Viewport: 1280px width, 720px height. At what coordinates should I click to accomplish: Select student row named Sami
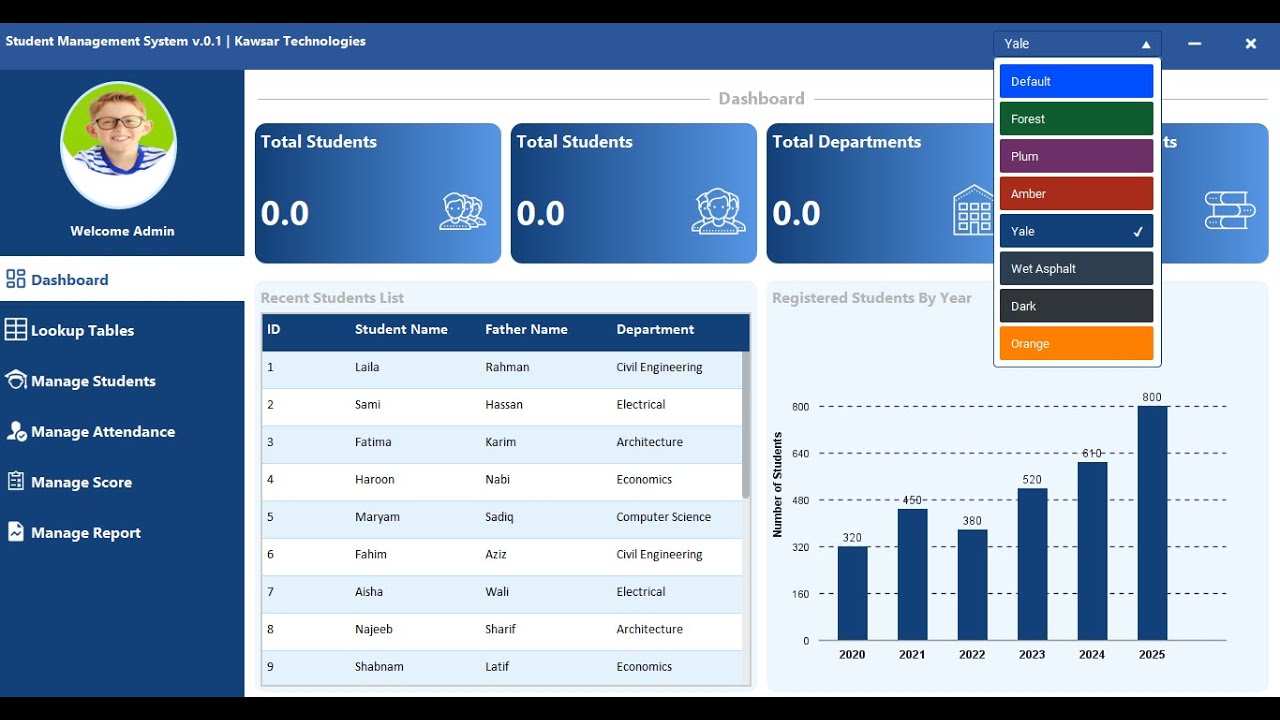[502, 405]
